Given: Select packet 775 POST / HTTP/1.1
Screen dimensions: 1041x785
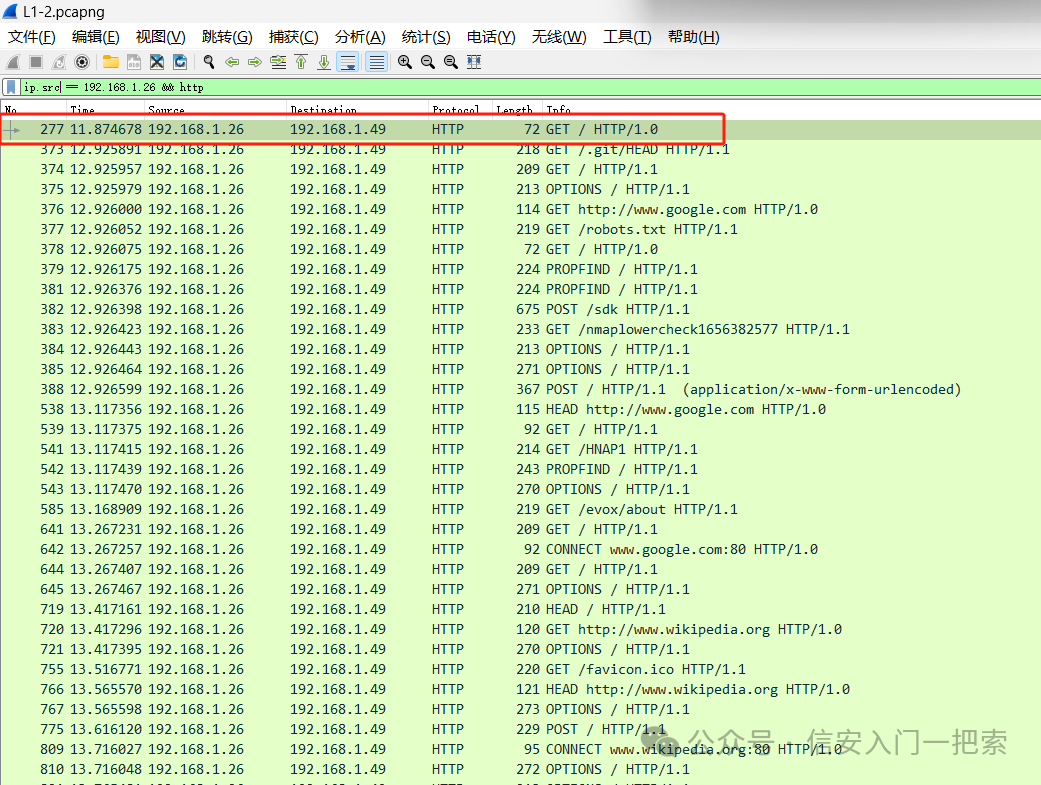Looking at the screenshot, I should (x=520, y=729).
